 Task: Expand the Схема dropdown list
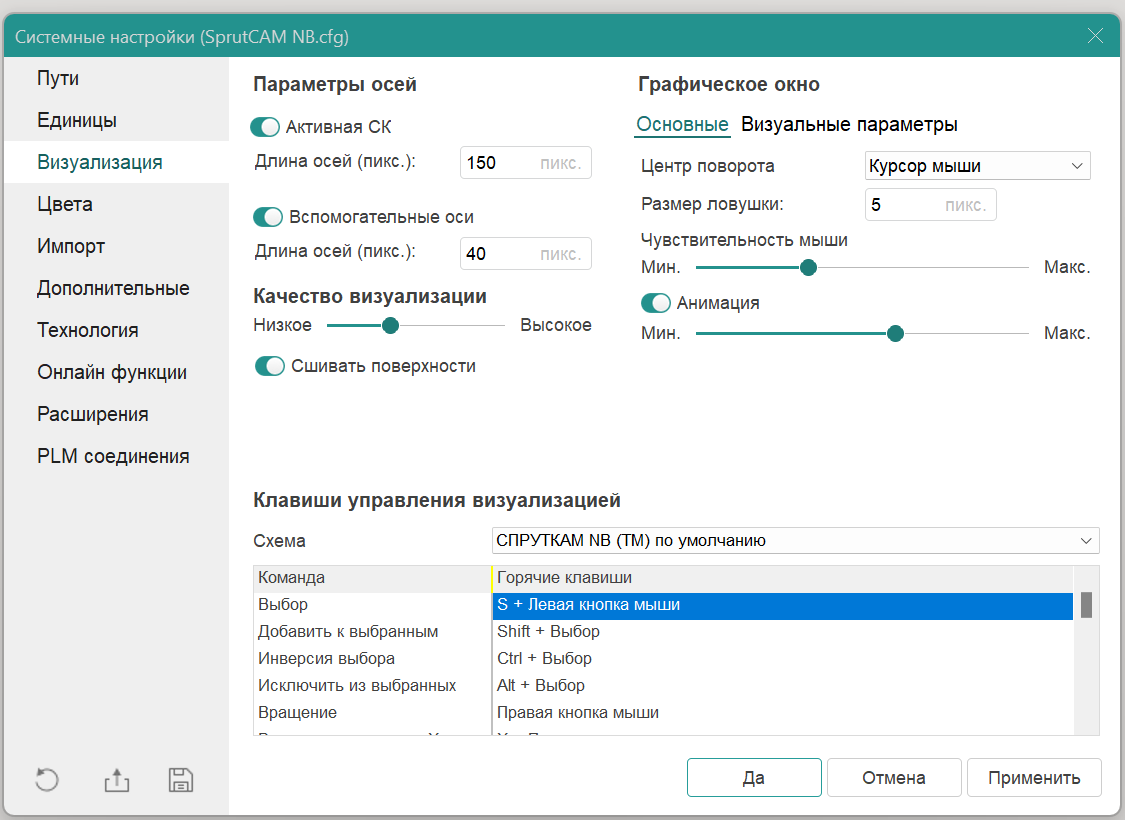796,541
